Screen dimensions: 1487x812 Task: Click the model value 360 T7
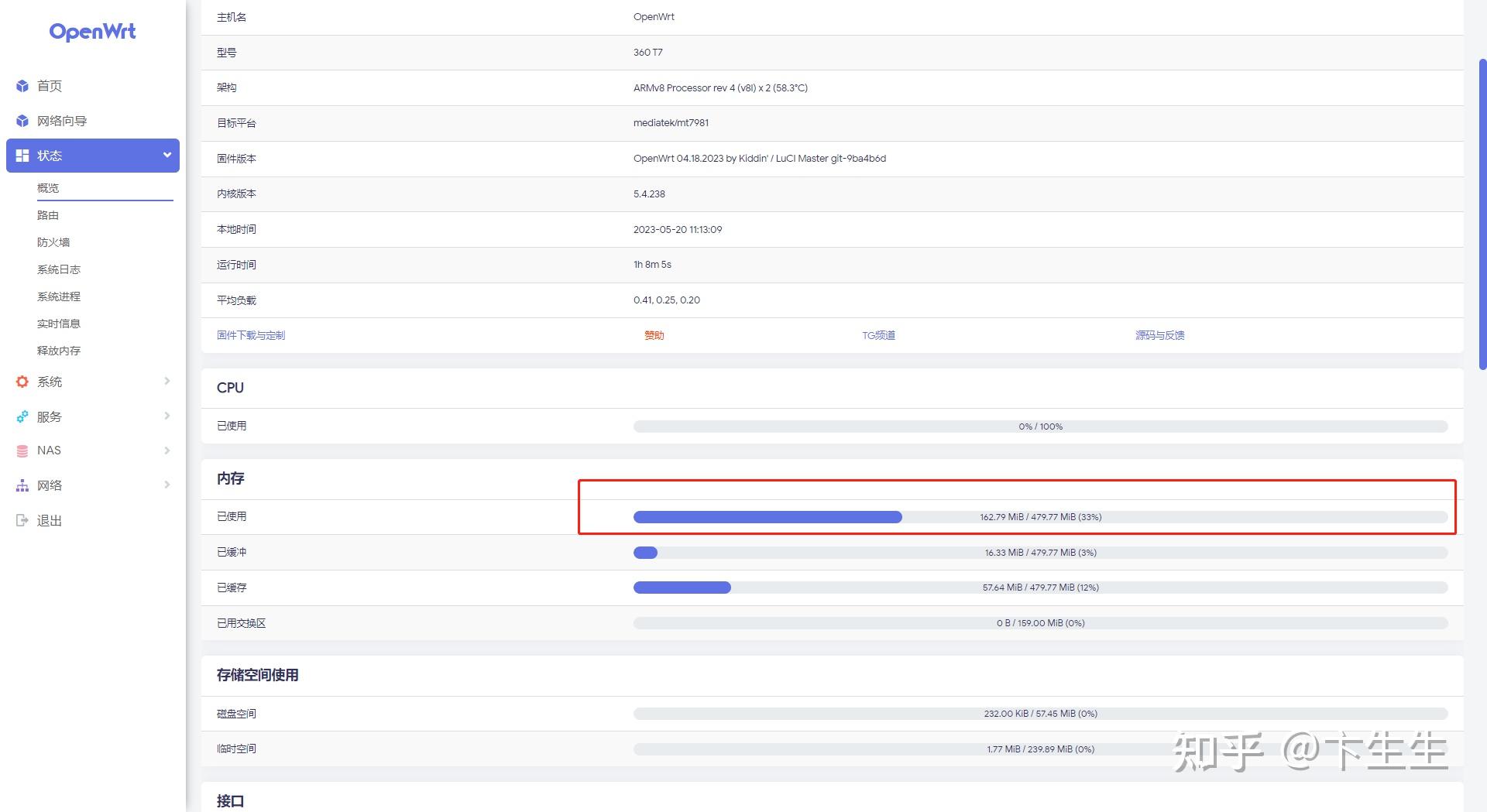pyautogui.click(x=647, y=53)
